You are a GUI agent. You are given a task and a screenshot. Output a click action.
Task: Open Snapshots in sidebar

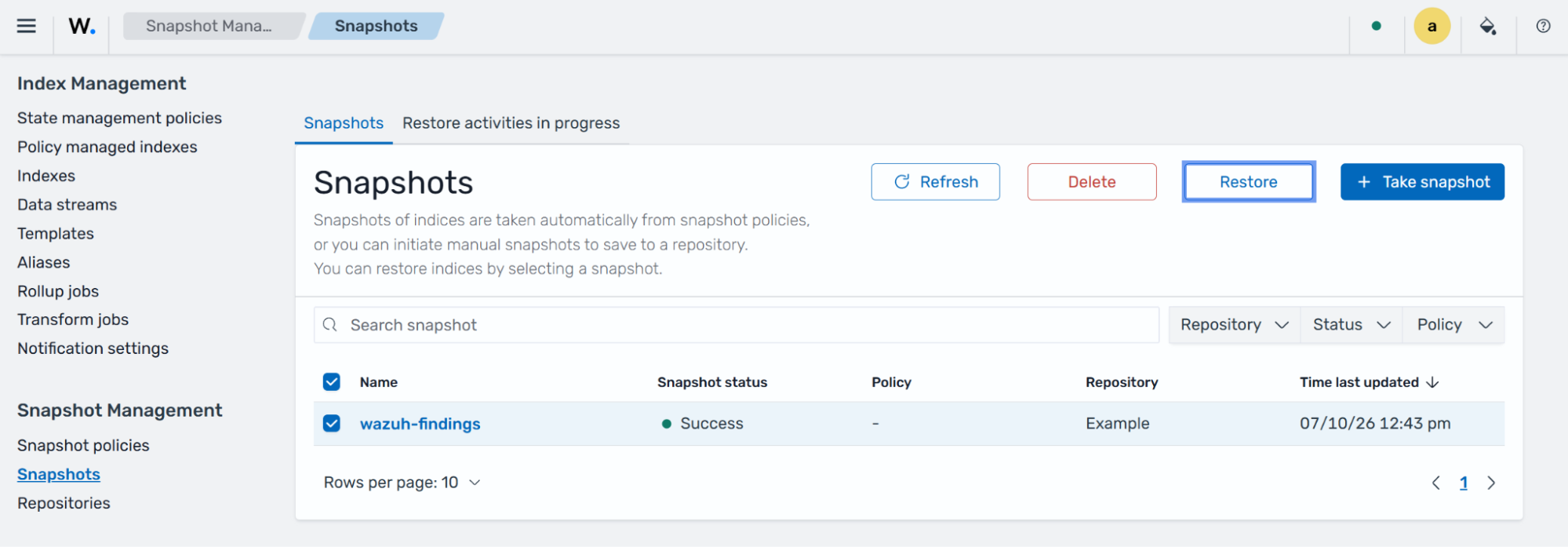click(x=59, y=475)
